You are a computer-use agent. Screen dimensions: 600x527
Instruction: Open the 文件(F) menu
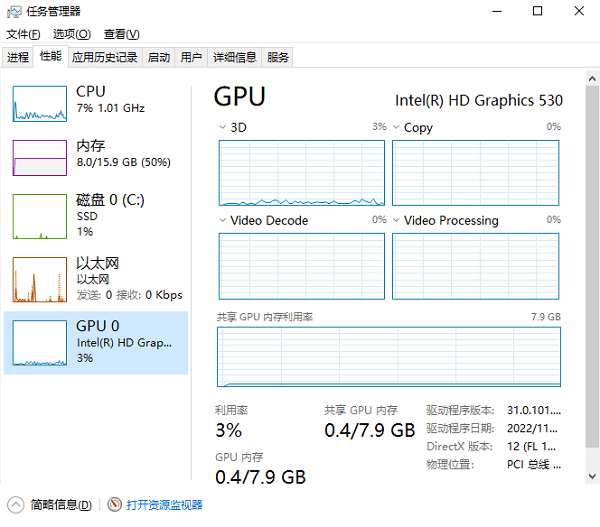click(x=23, y=34)
